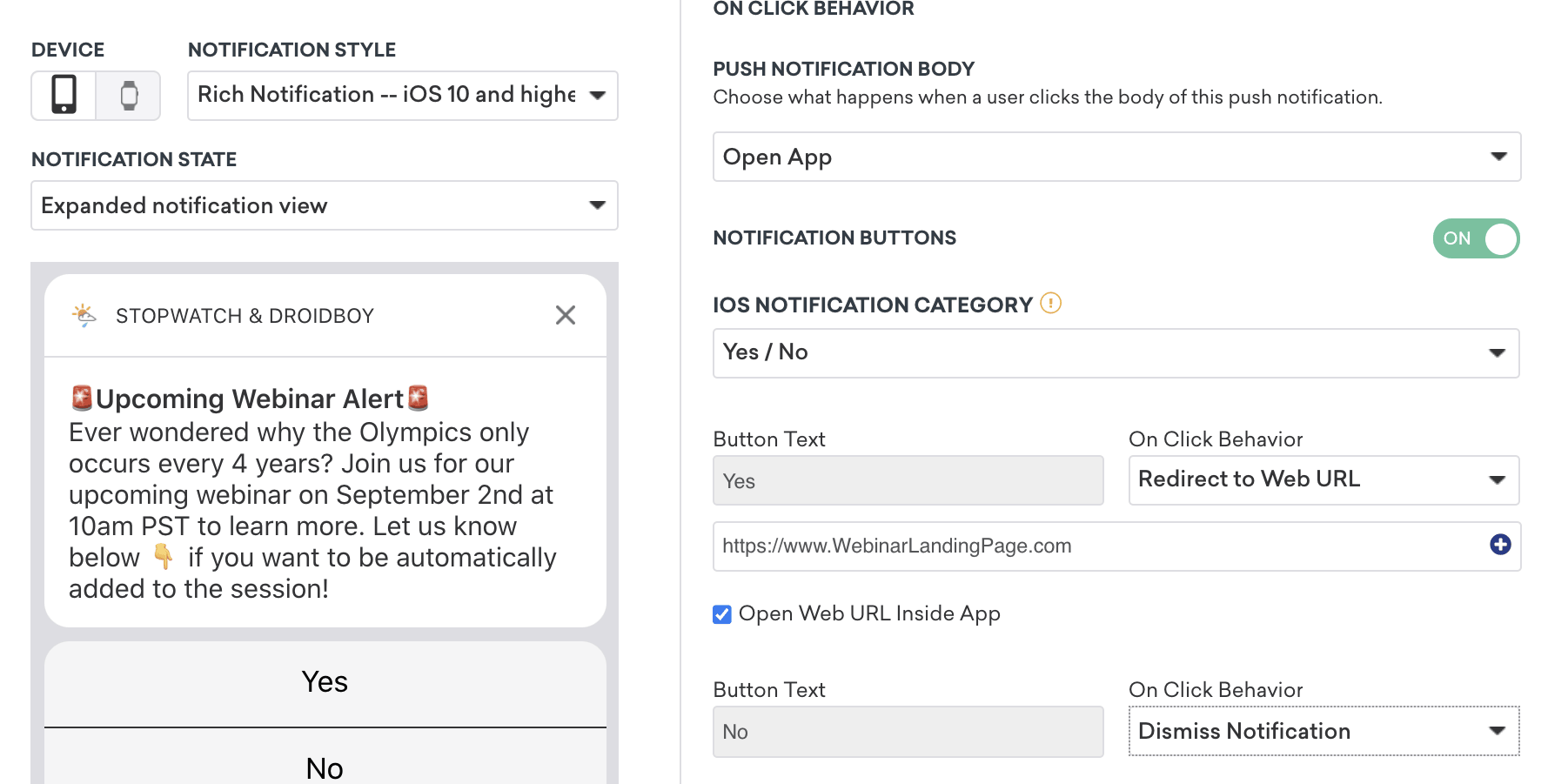
Task: Click the Notification Buttons label
Action: (834, 238)
